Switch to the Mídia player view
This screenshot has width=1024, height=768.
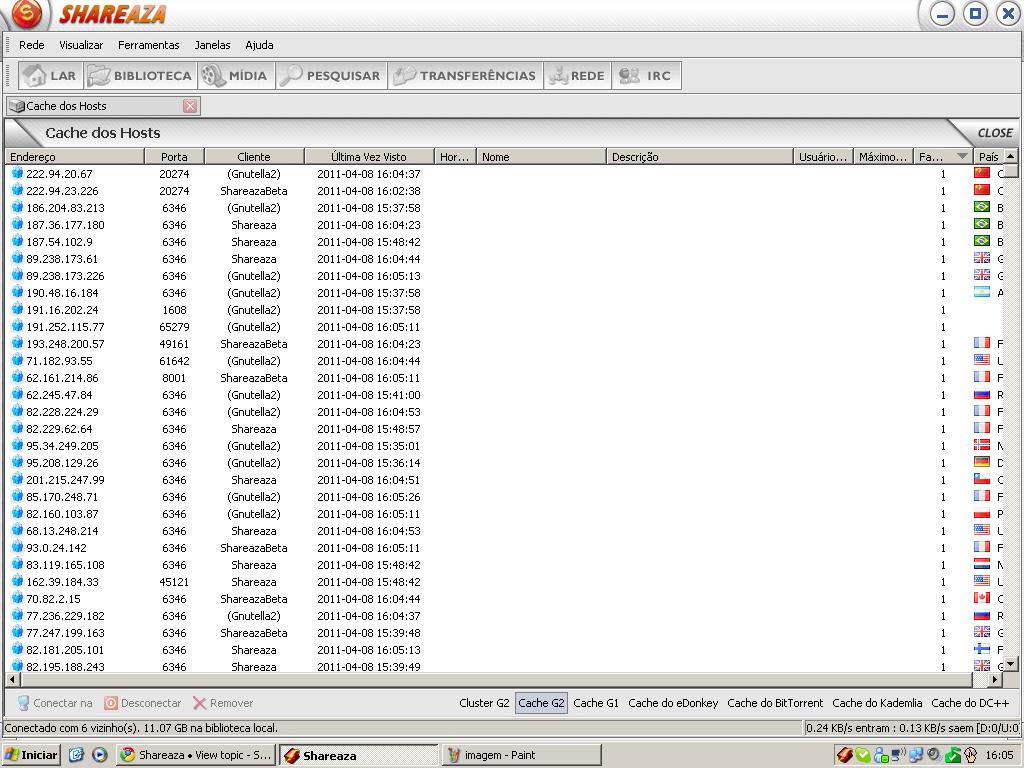(x=235, y=76)
